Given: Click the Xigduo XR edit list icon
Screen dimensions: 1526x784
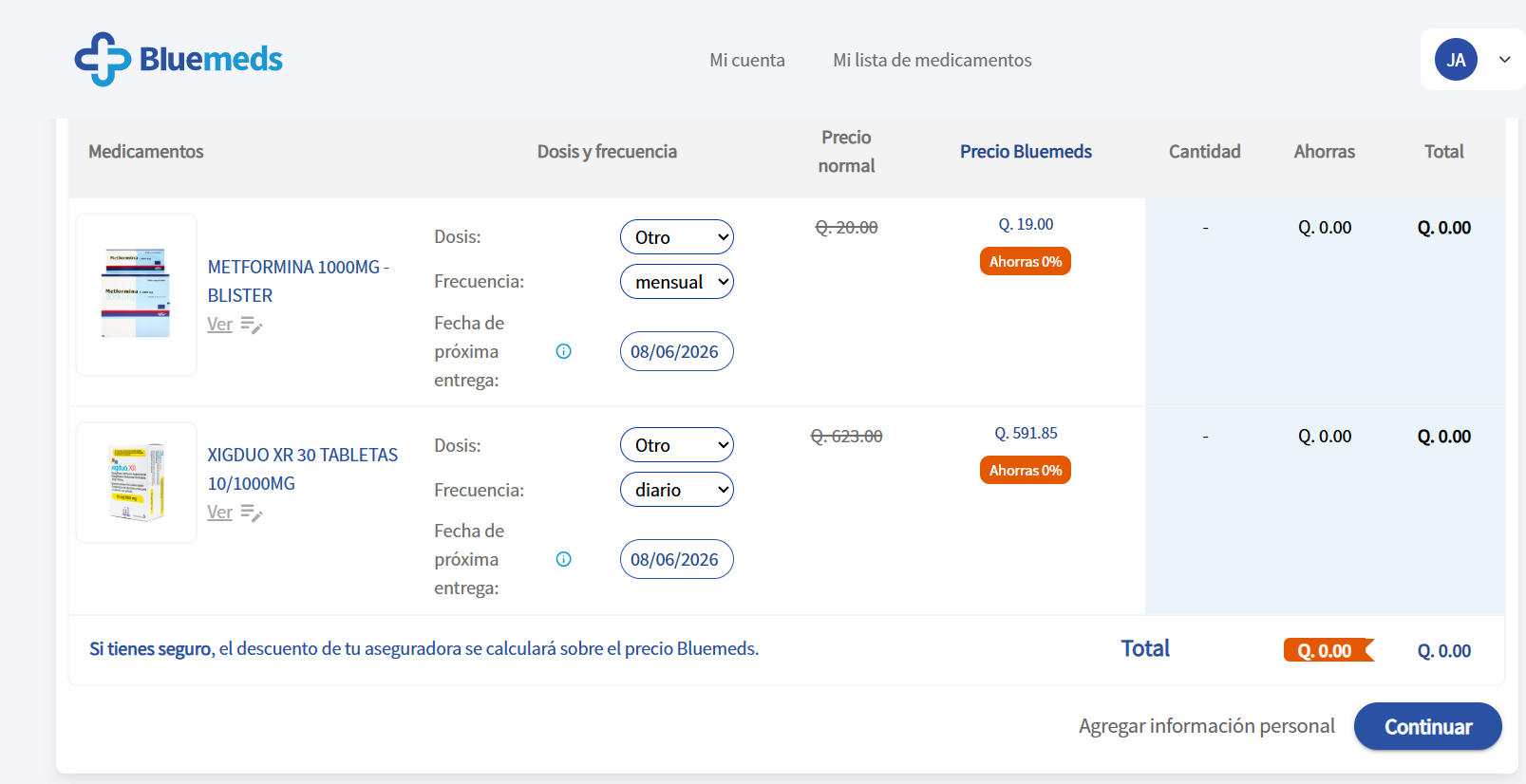Looking at the screenshot, I should click(252, 513).
